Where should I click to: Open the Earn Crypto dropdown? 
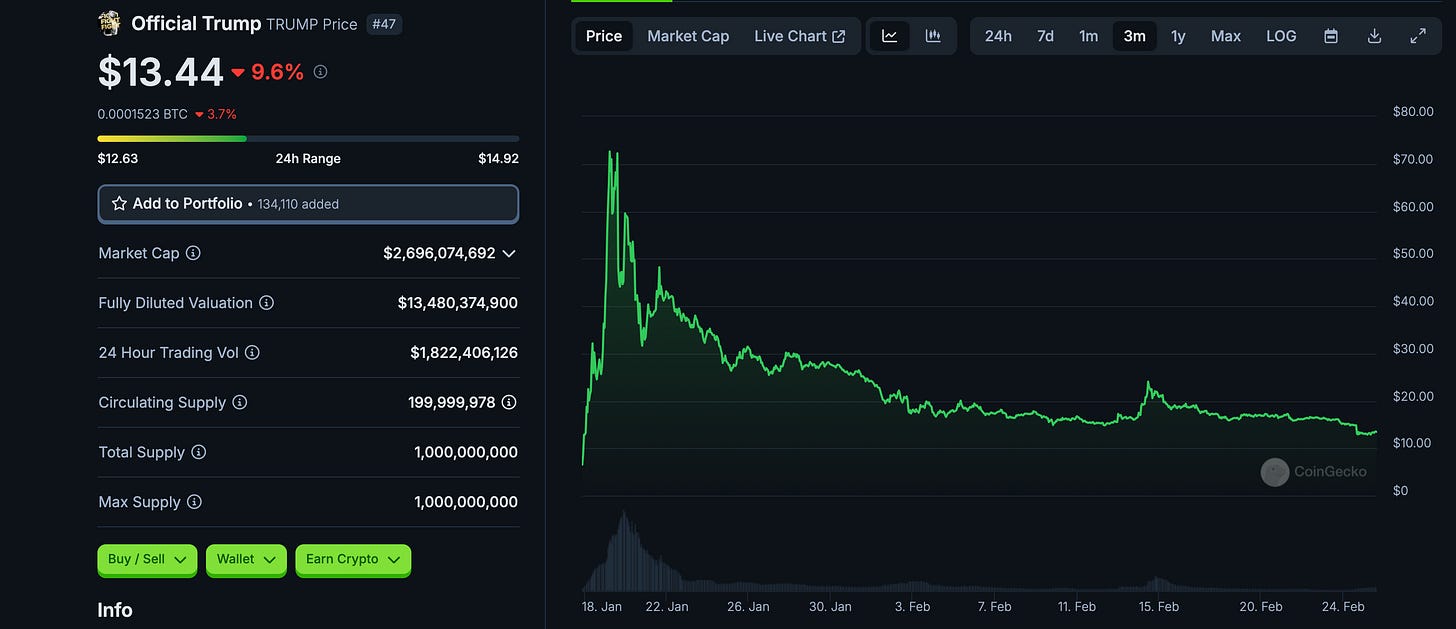[x=353, y=560]
